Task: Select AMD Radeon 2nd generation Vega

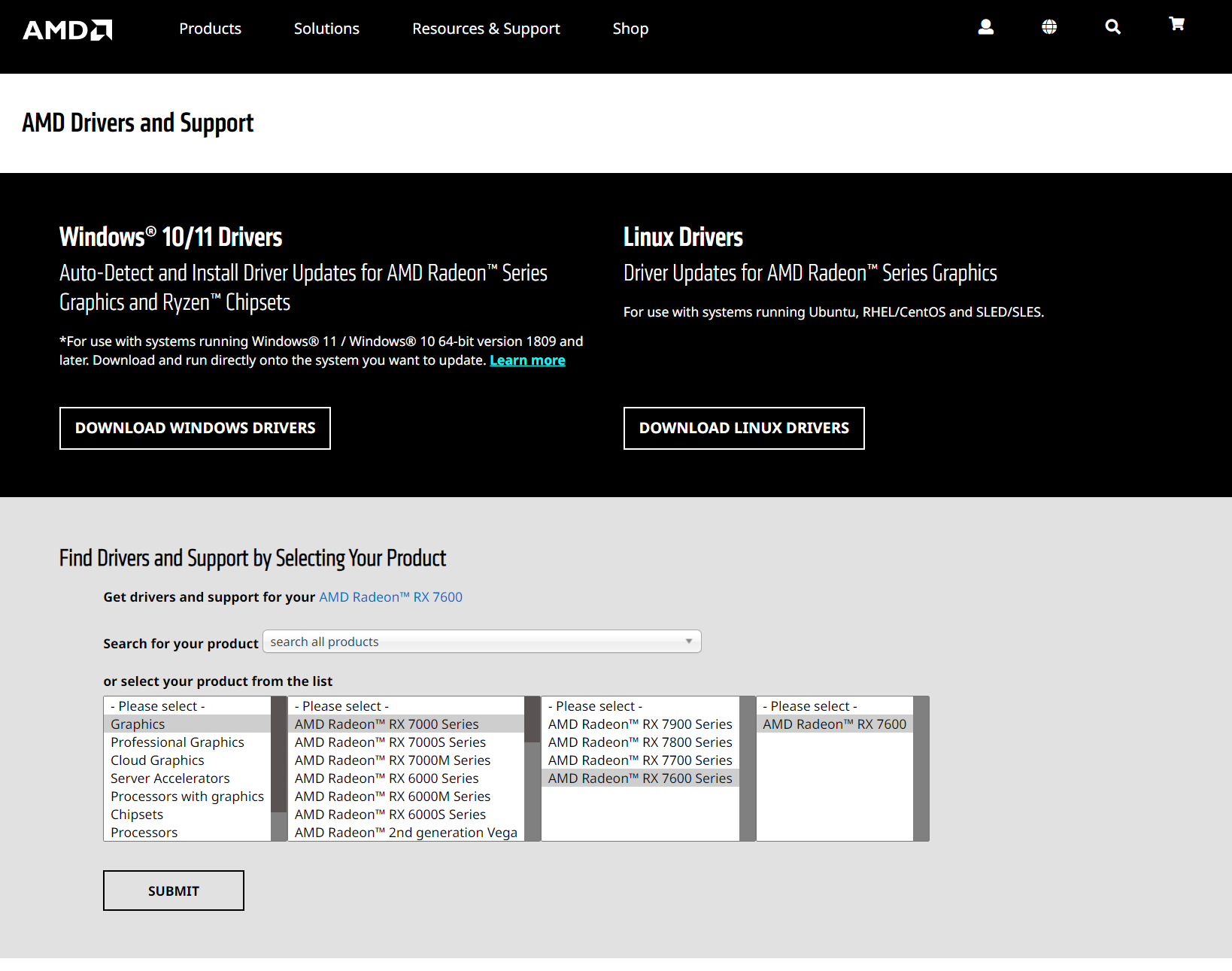Action: click(x=405, y=833)
